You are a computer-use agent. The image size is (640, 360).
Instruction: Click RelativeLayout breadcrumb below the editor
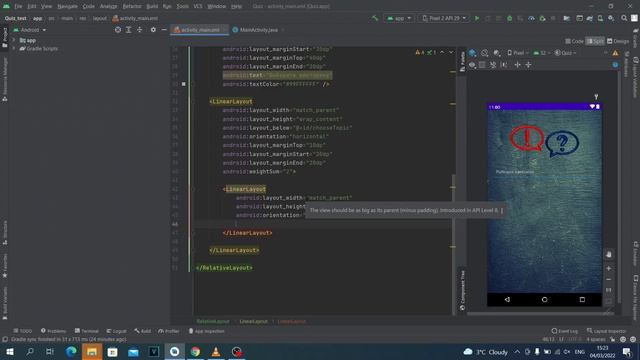pyautogui.click(x=213, y=322)
